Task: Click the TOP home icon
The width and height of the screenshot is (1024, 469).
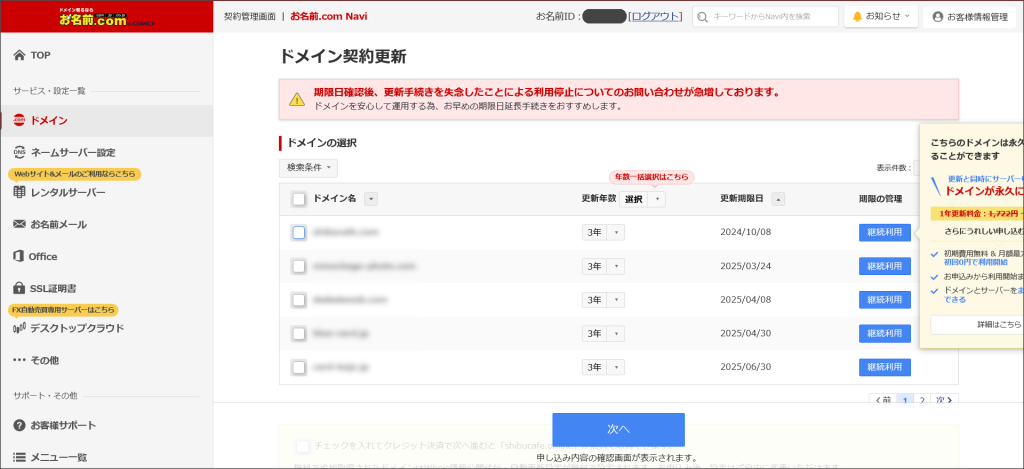Action: point(19,56)
